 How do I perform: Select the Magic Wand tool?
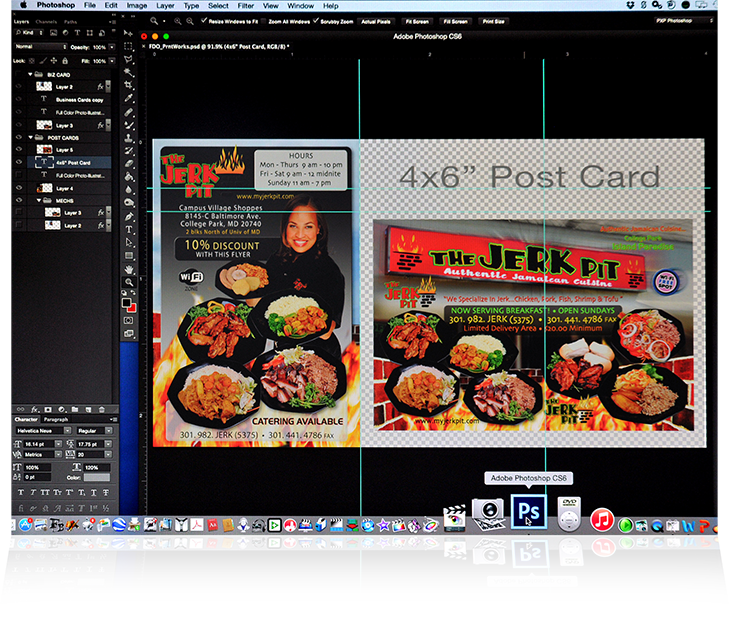(129, 73)
